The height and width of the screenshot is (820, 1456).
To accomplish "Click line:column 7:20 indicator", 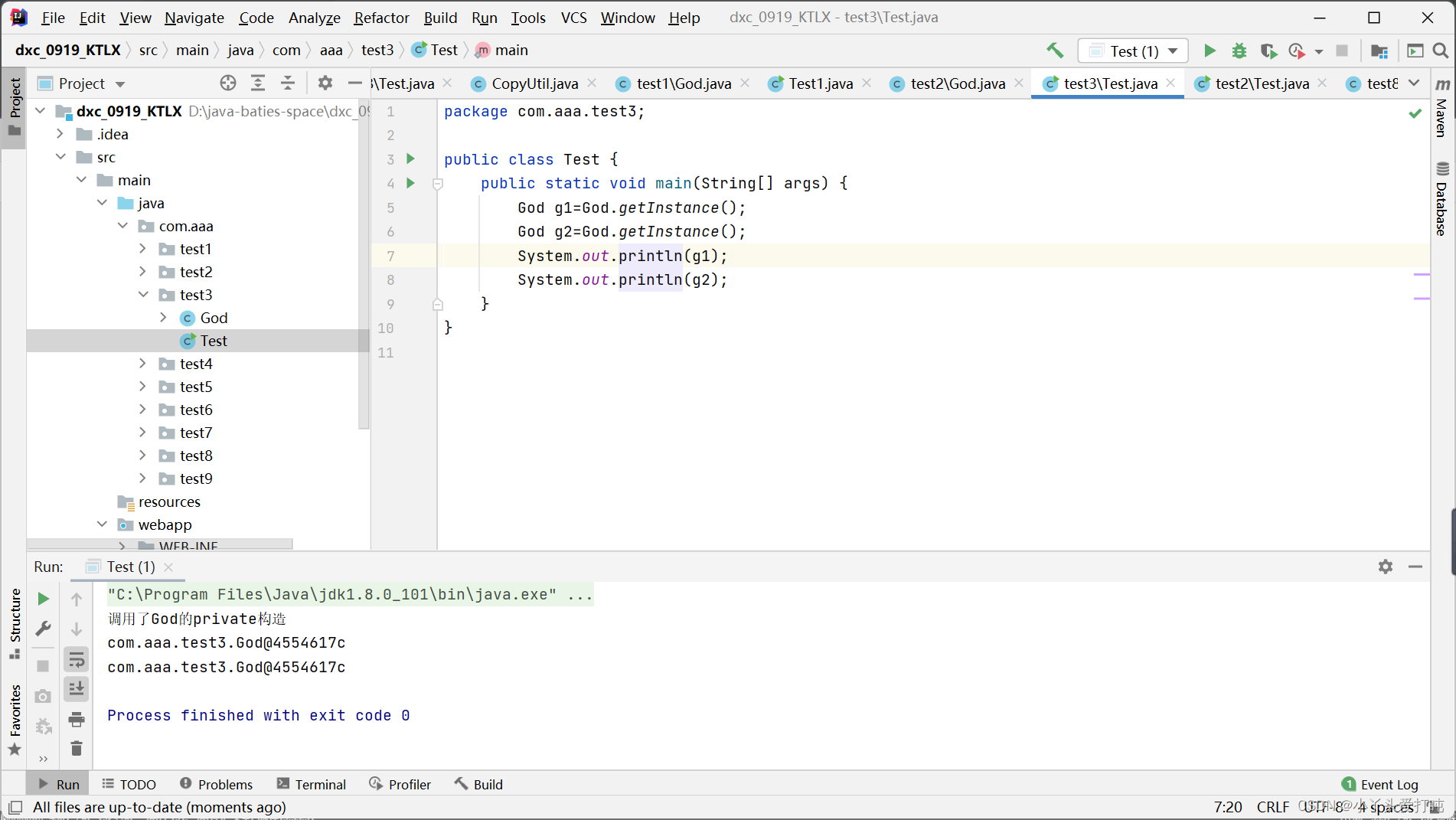I will tap(1228, 807).
